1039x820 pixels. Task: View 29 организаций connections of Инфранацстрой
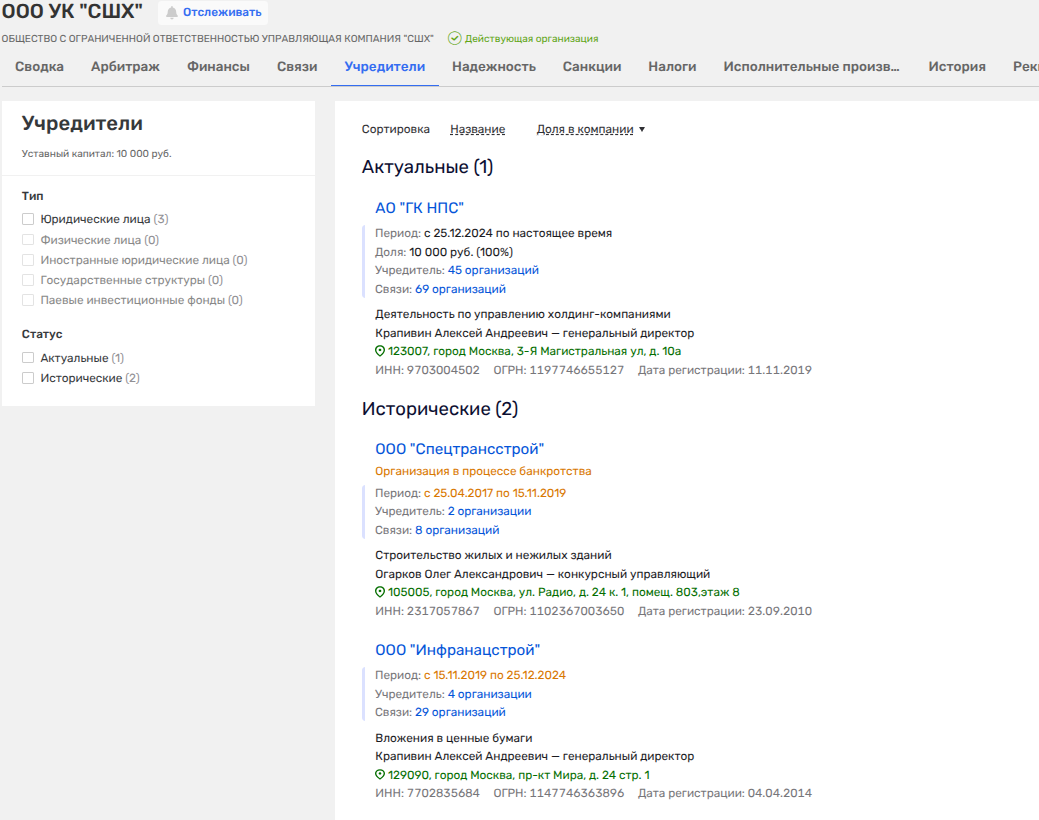pos(460,713)
